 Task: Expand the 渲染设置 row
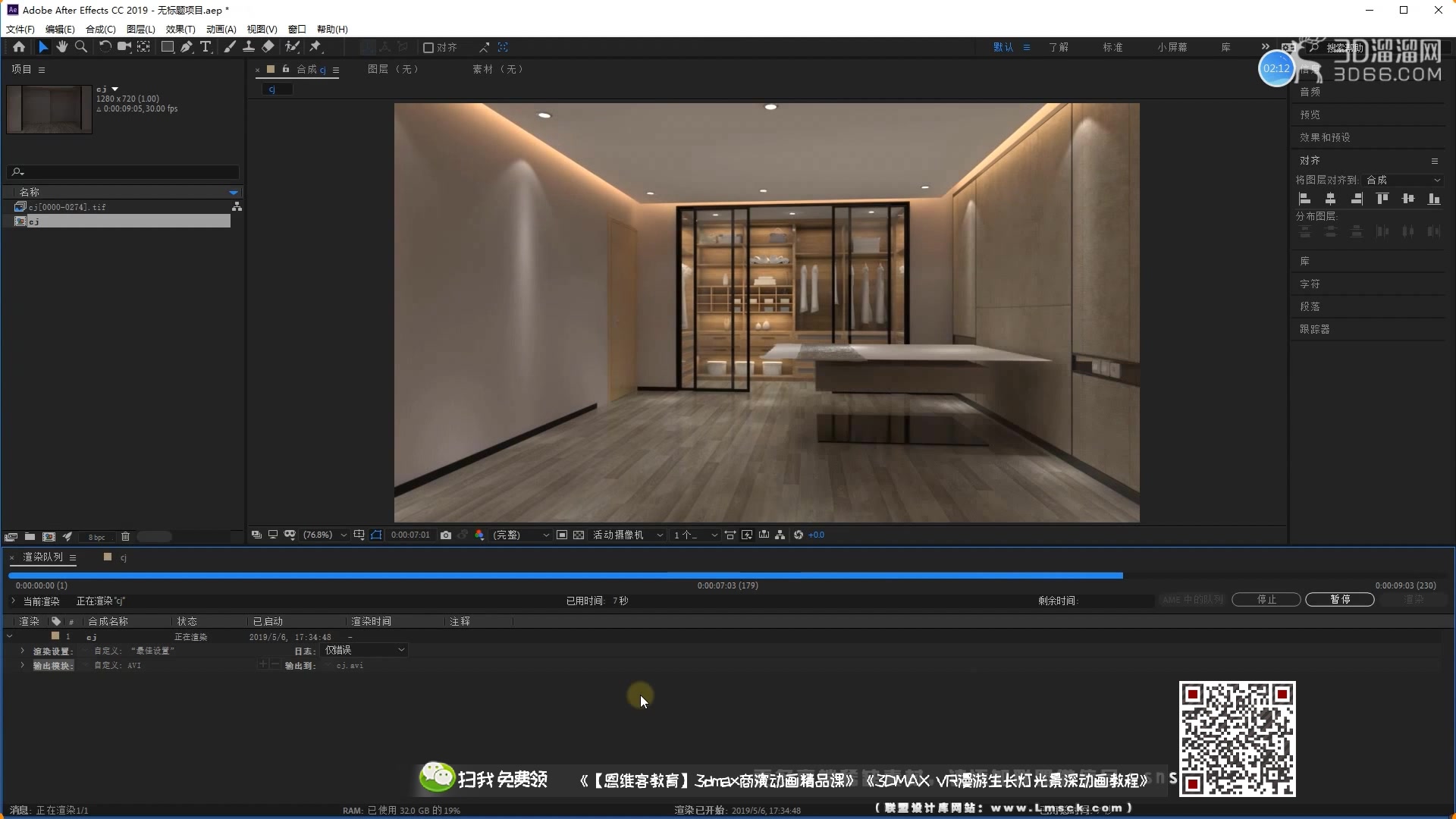pos(22,651)
